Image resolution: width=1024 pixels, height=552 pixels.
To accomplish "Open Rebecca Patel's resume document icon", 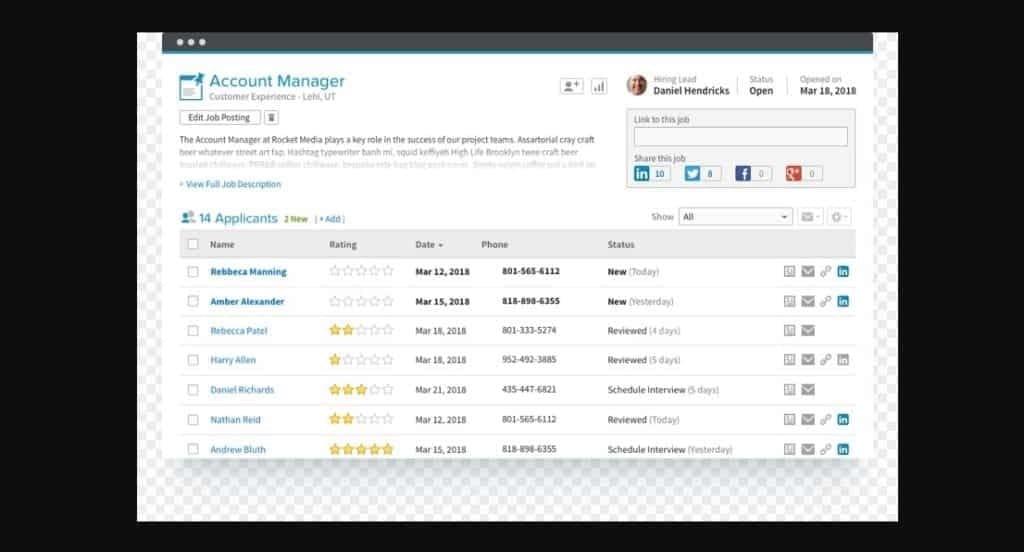I will 790,331.
